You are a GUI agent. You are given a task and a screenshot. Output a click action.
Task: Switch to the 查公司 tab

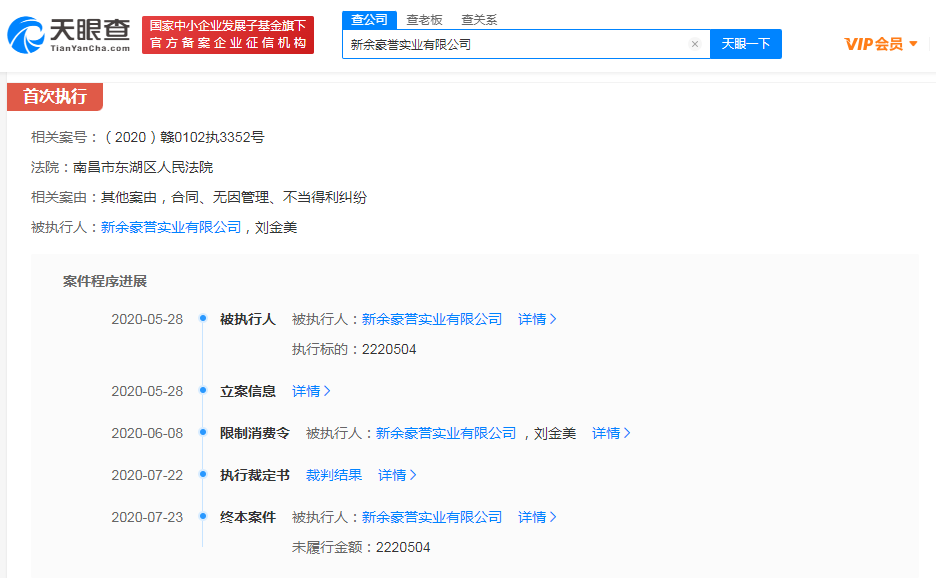370,20
